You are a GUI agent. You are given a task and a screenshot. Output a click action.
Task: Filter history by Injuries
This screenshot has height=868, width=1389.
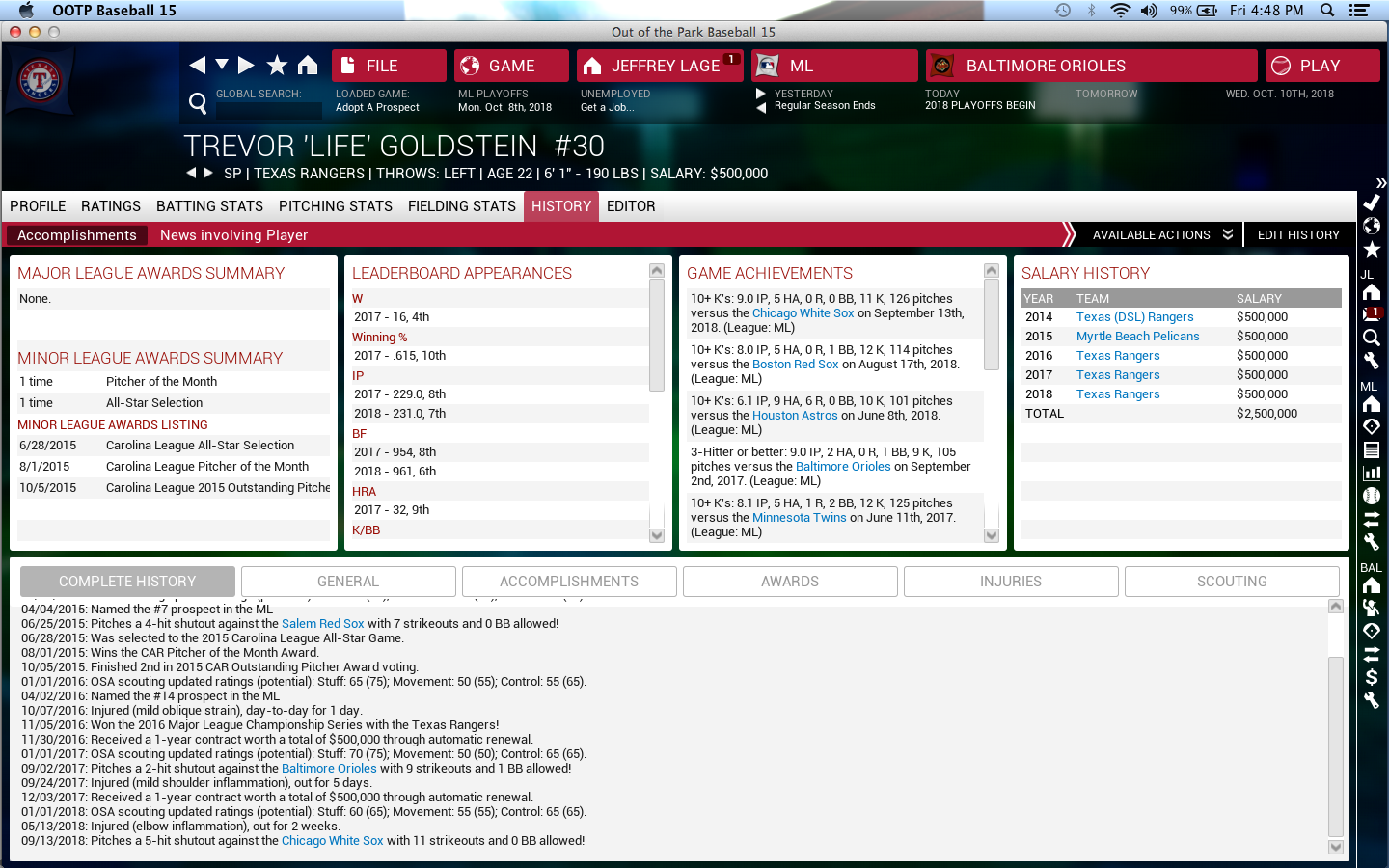pos(1010,582)
